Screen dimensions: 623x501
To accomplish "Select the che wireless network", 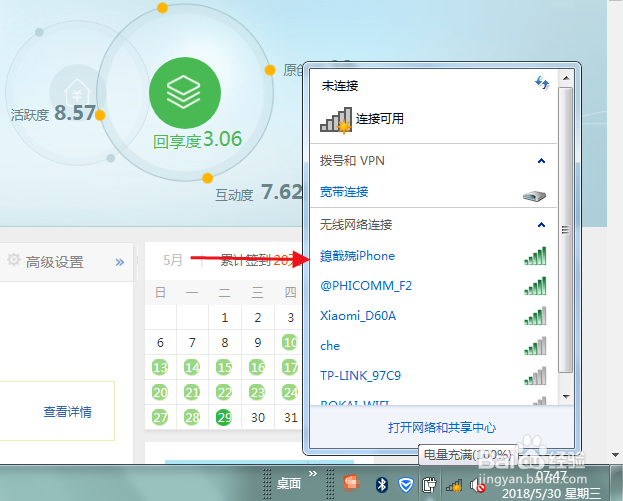I will pos(330,346).
